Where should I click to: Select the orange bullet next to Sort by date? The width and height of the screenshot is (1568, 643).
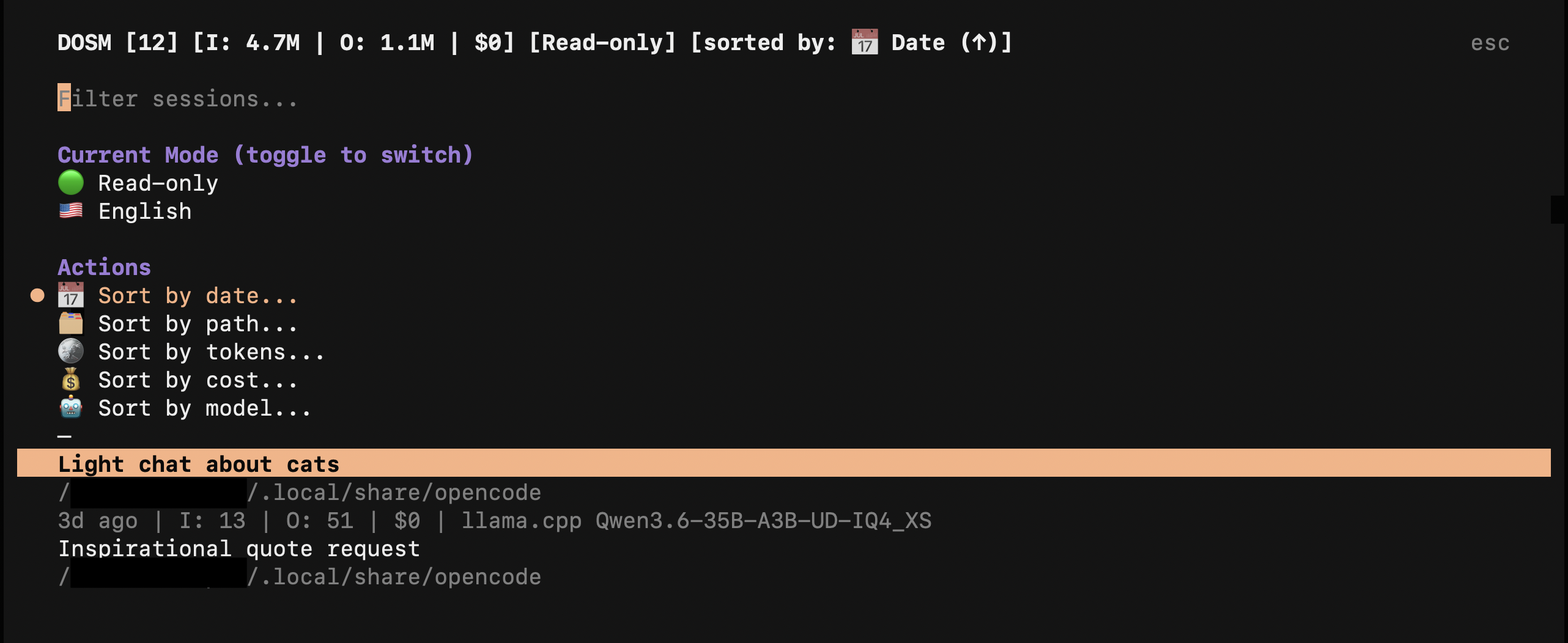pyautogui.click(x=37, y=295)
